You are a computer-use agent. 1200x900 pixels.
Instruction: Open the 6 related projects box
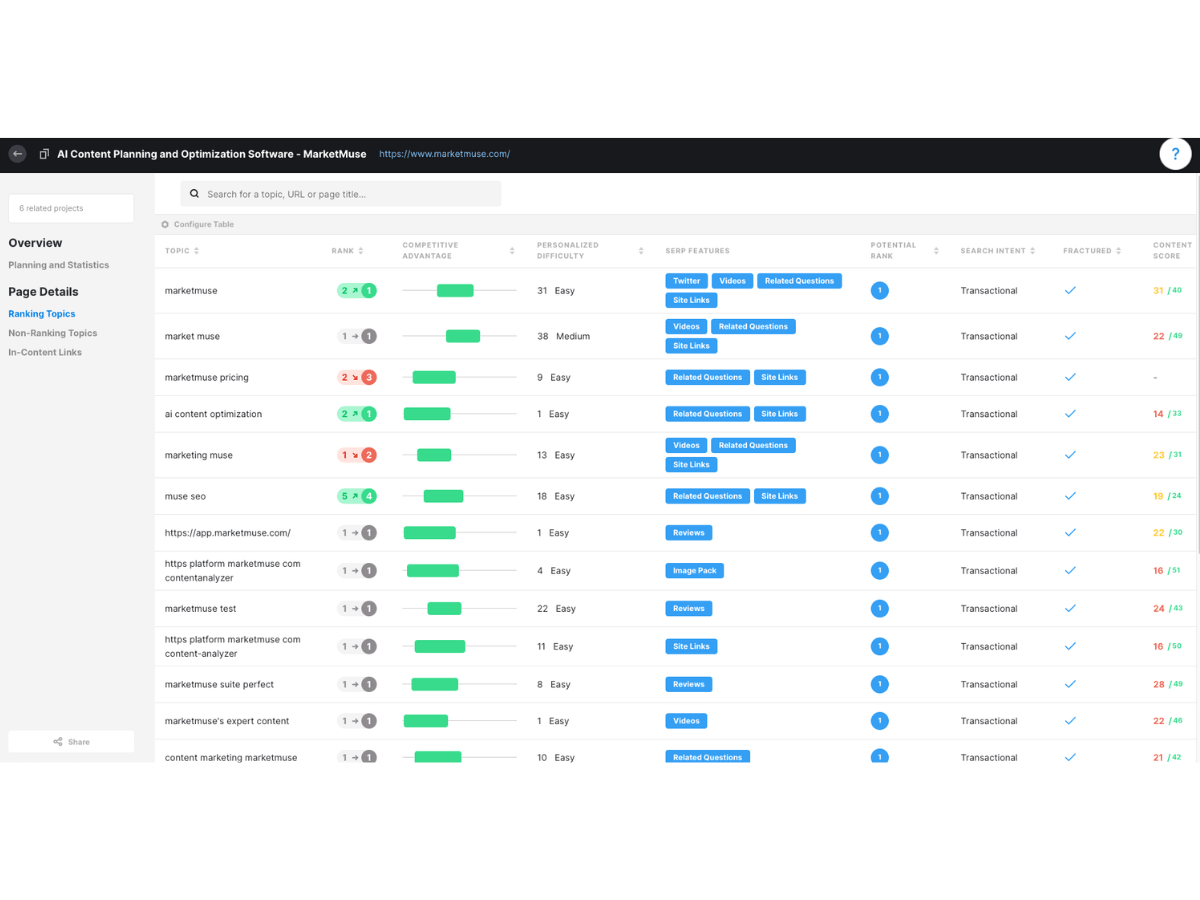71,208
